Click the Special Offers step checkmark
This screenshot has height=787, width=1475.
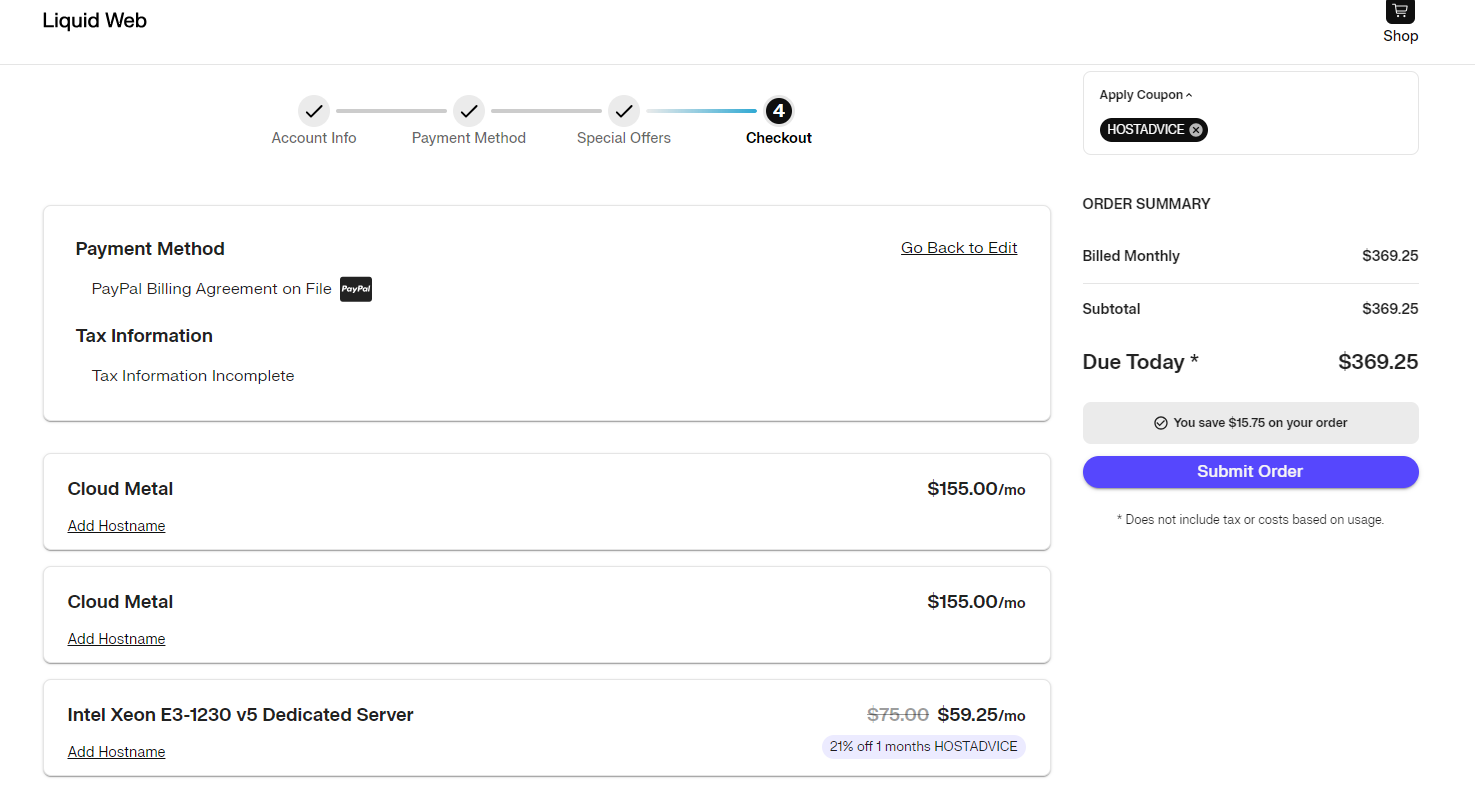click(624, 111)
